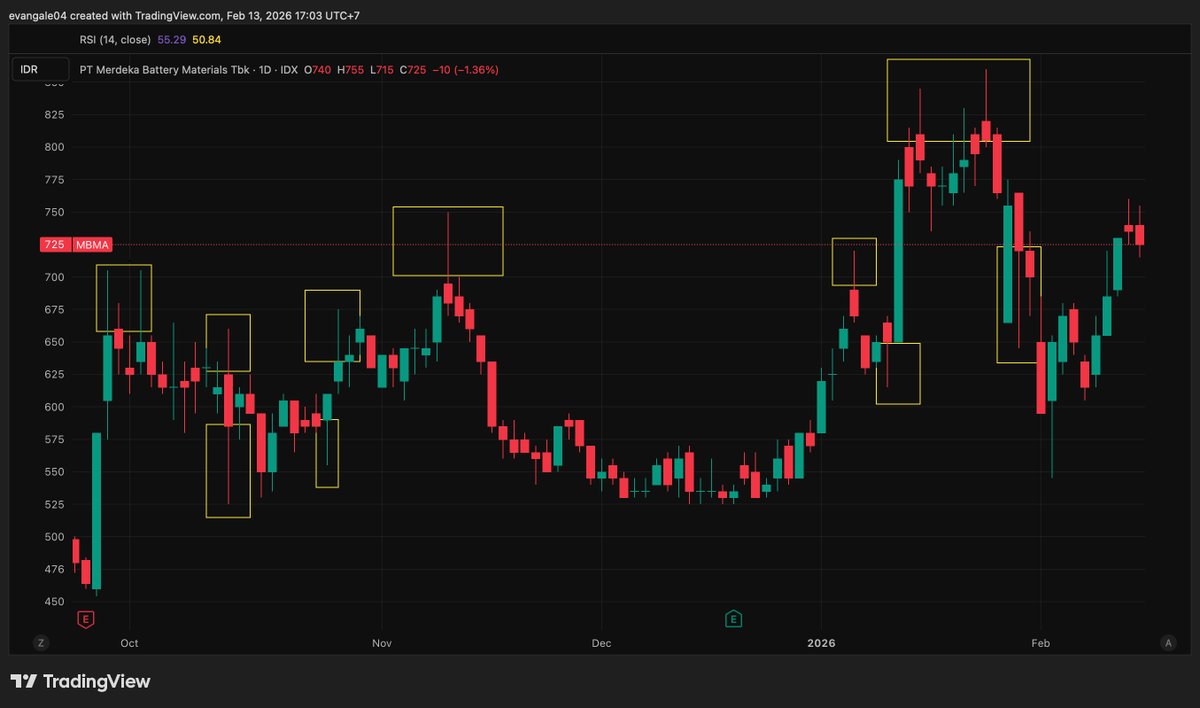Click the 500 price axis label

point(54,537)
